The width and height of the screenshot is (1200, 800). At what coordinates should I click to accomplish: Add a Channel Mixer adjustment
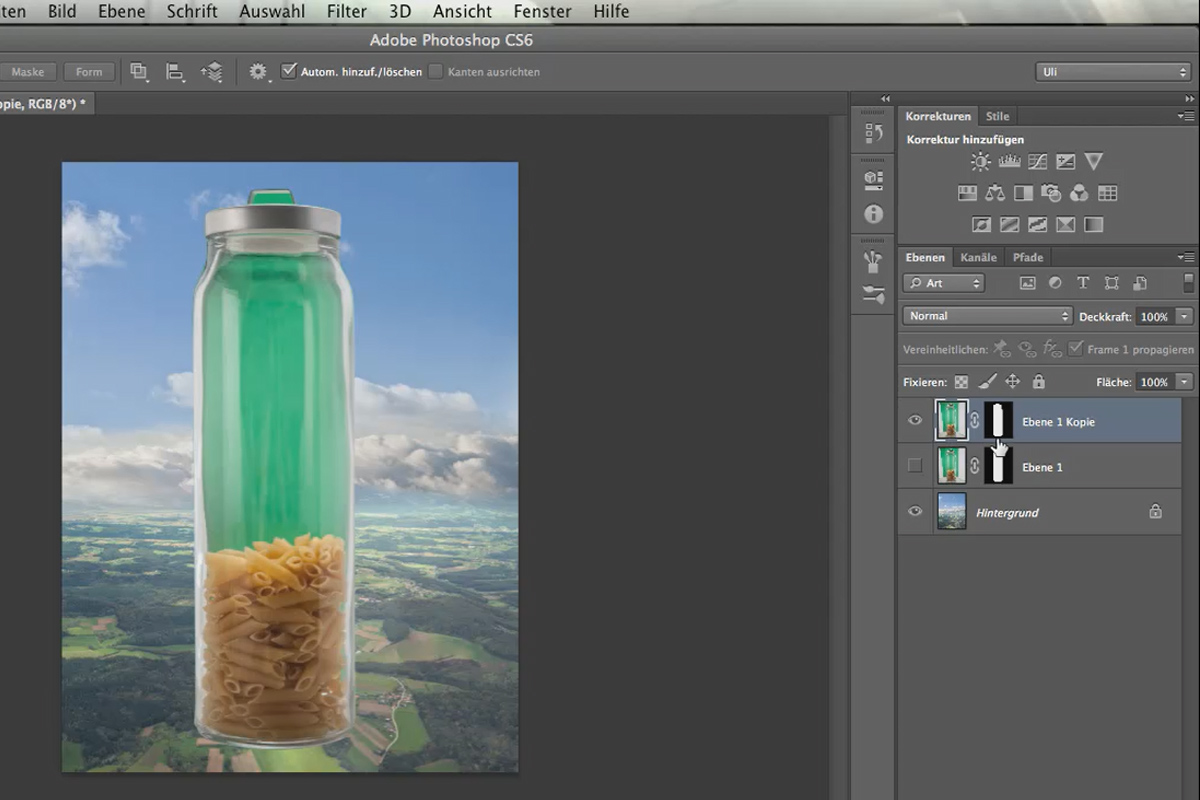point(1079,193)
